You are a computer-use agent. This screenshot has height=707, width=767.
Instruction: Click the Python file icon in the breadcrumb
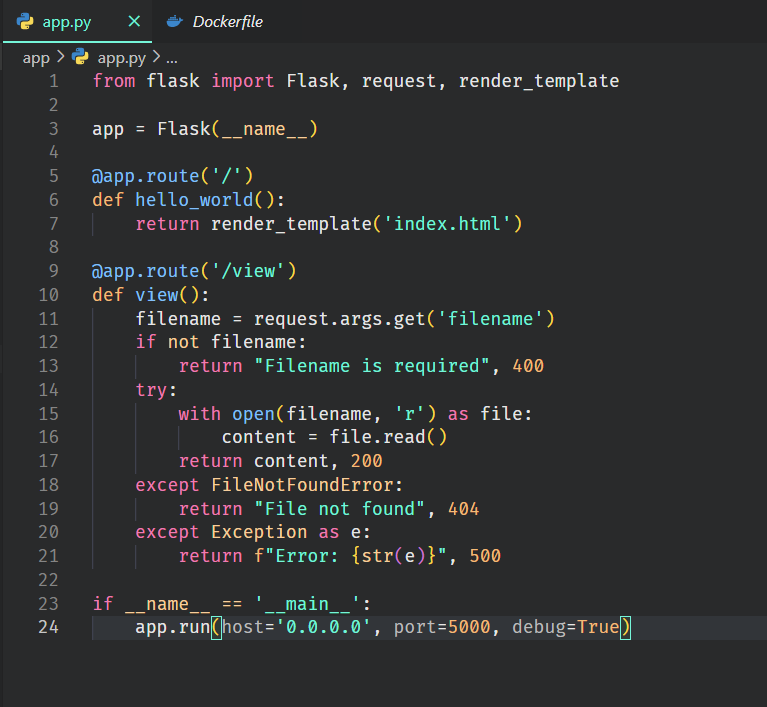click(x=80, y=58)
